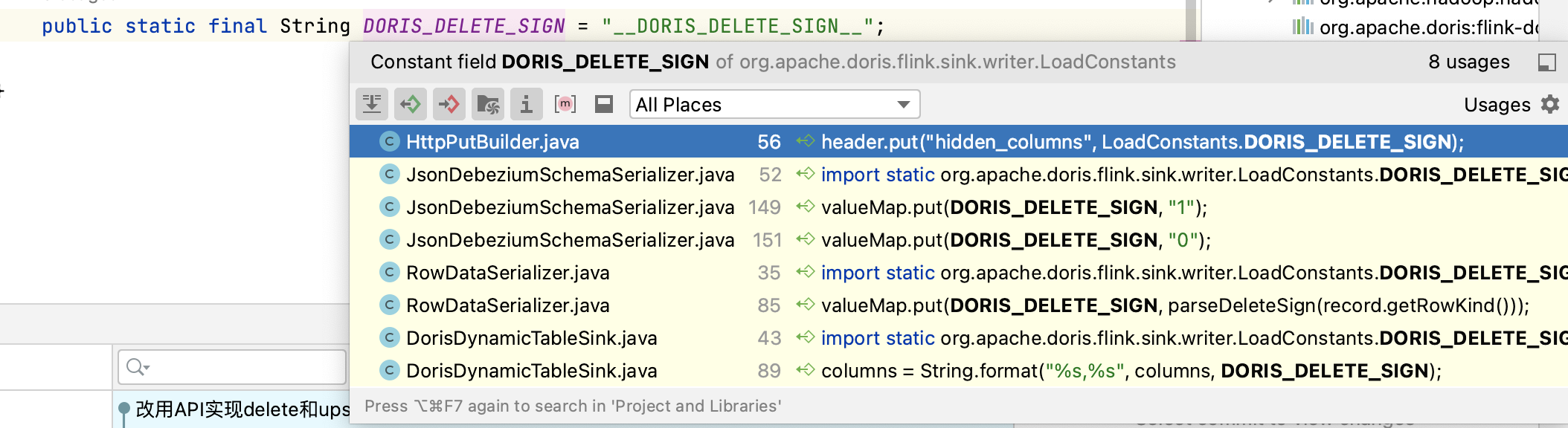
Task: Open the All Places scope dropdown
Action: [774, 105]
